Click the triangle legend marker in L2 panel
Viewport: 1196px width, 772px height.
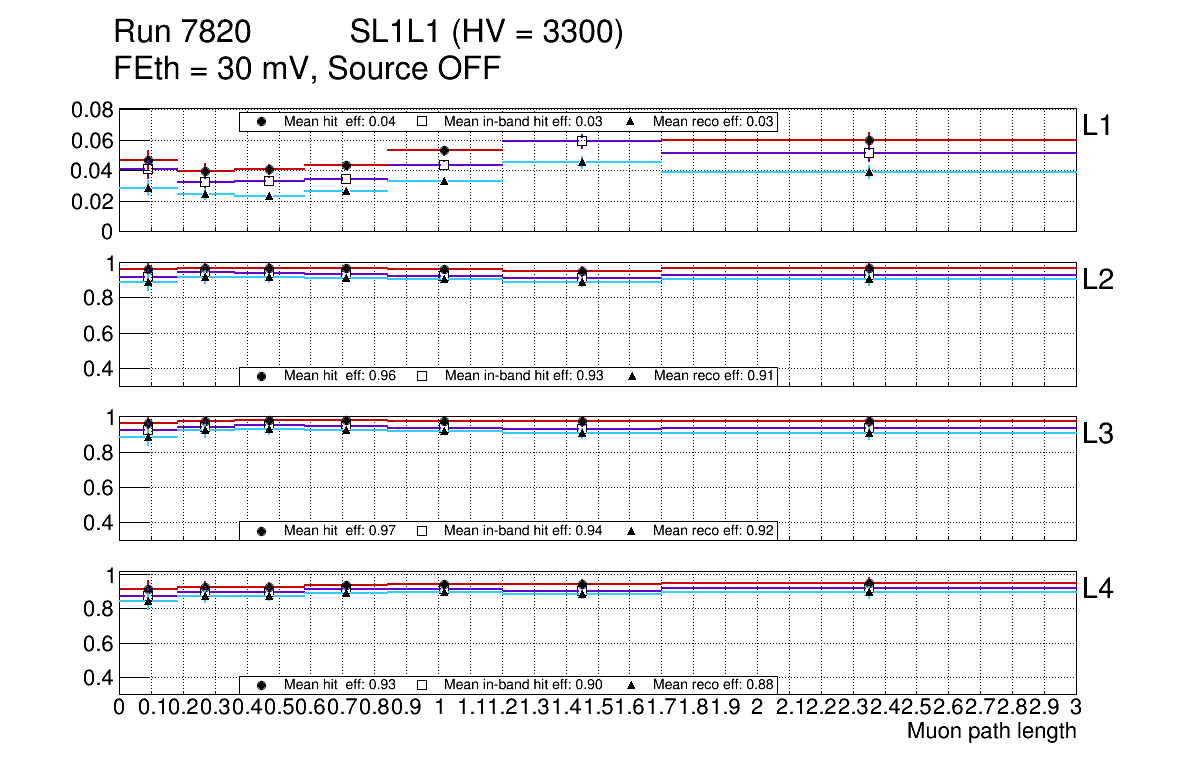(632, 376)
